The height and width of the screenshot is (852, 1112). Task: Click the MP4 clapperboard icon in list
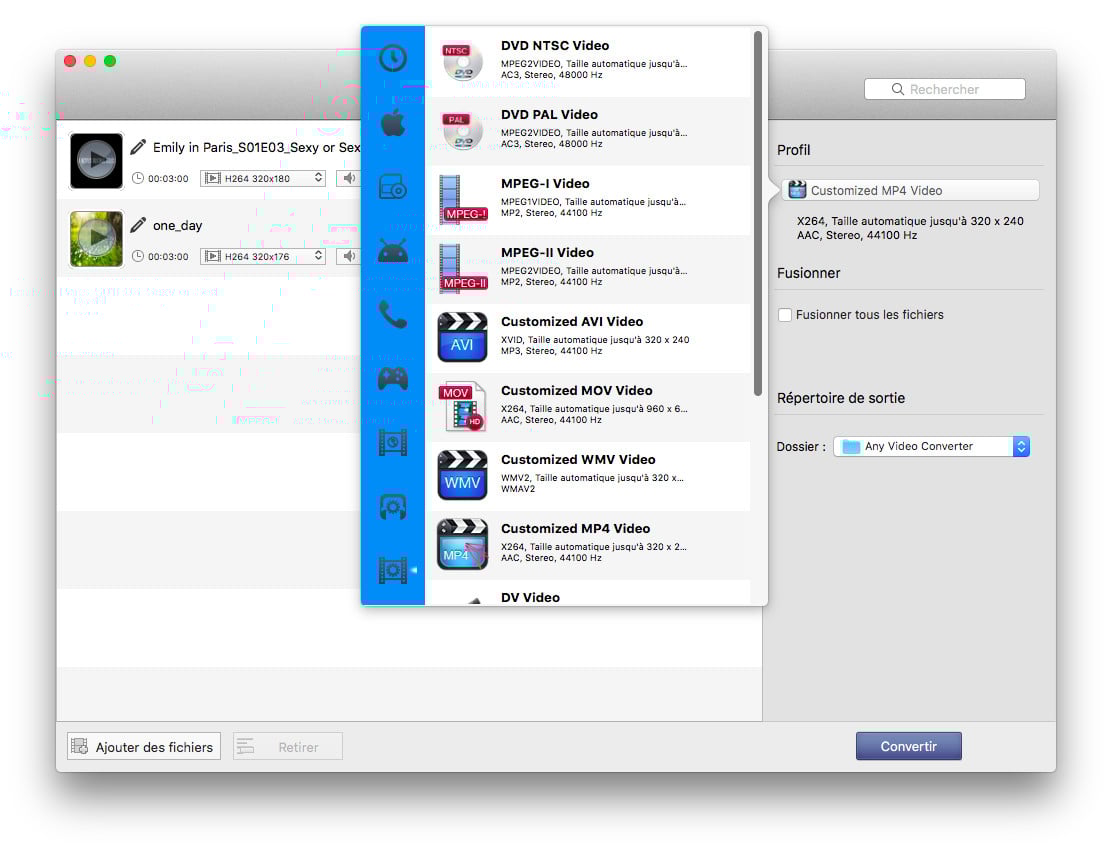click(x=462, y=544)
